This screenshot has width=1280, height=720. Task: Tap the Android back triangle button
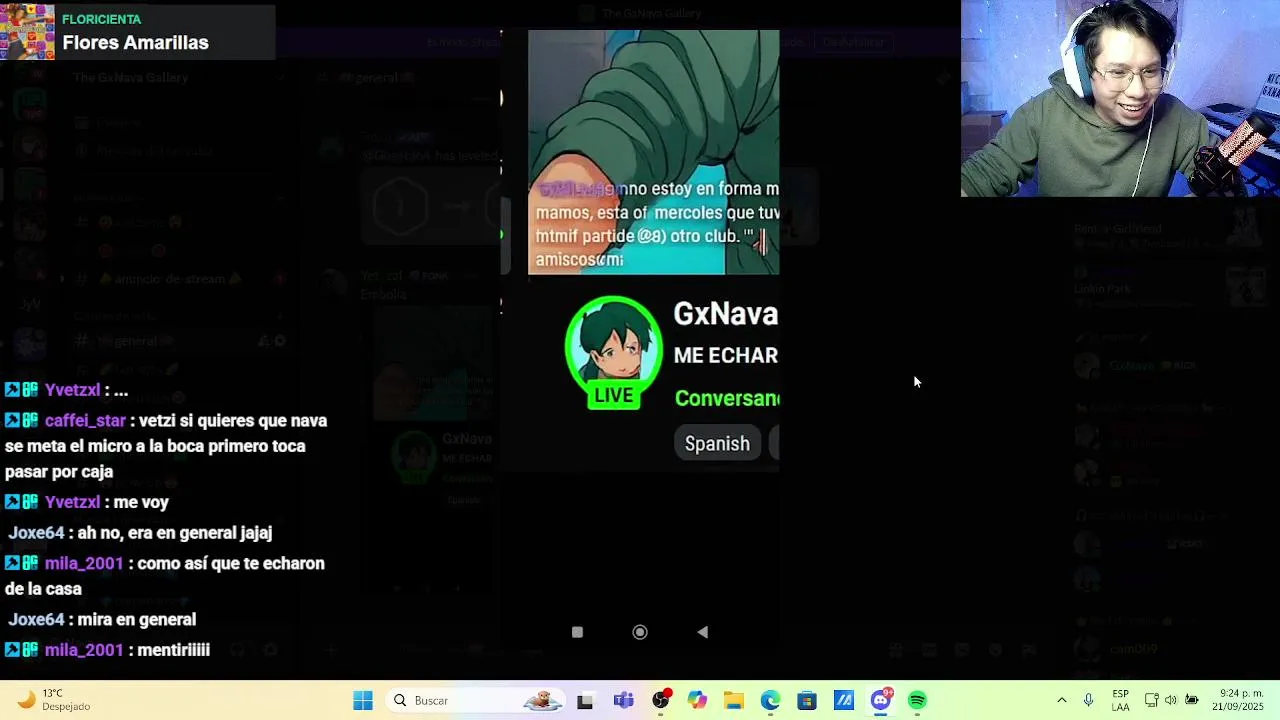(702, 632)
